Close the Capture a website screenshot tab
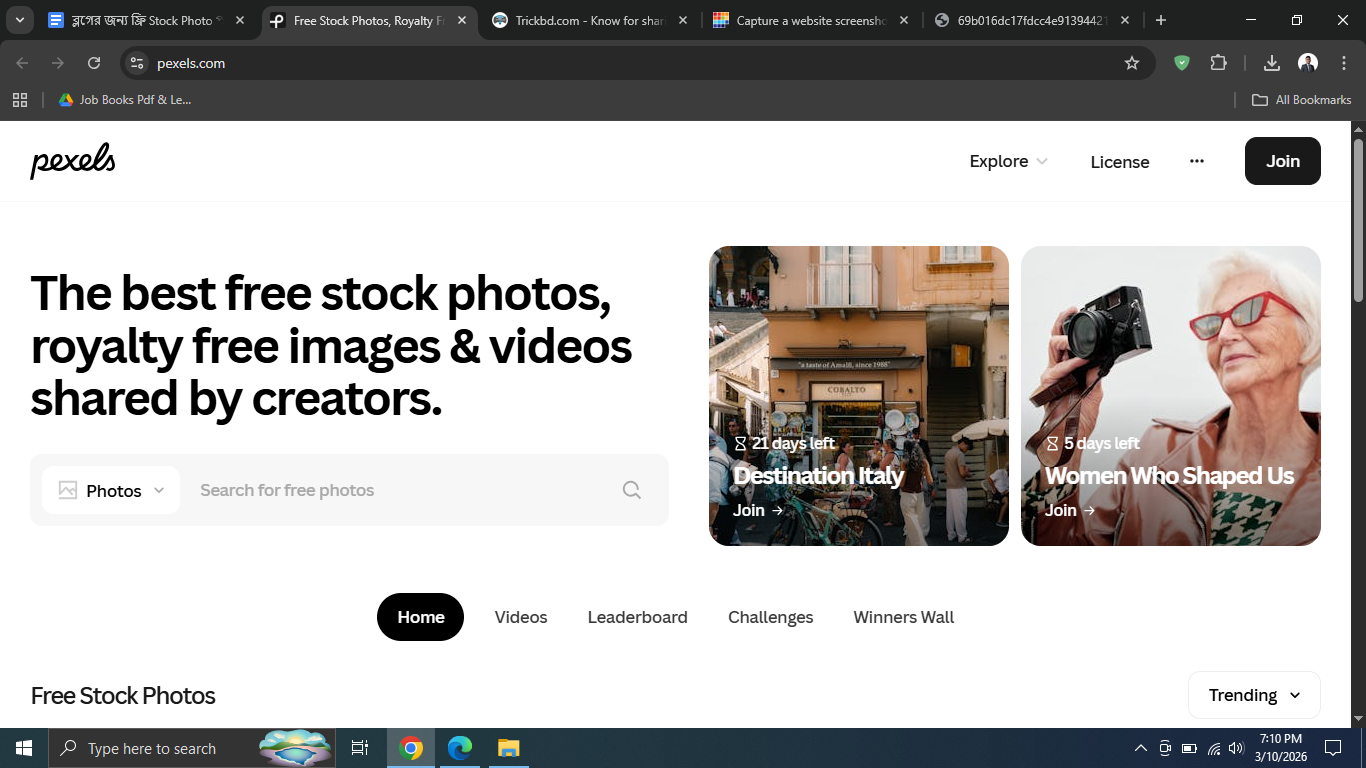 coord(904,20)
